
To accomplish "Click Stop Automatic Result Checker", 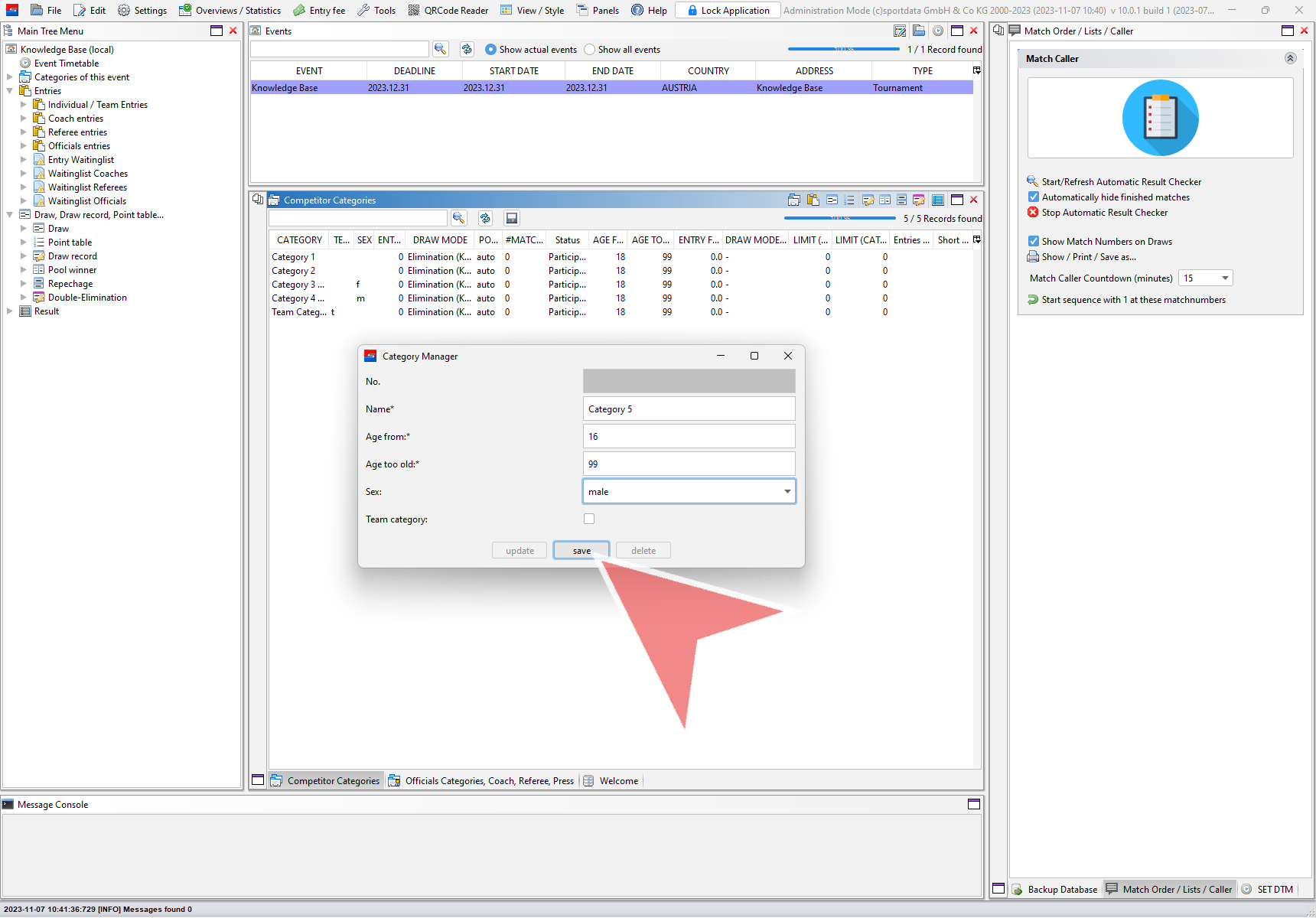I will point(1104,213).
